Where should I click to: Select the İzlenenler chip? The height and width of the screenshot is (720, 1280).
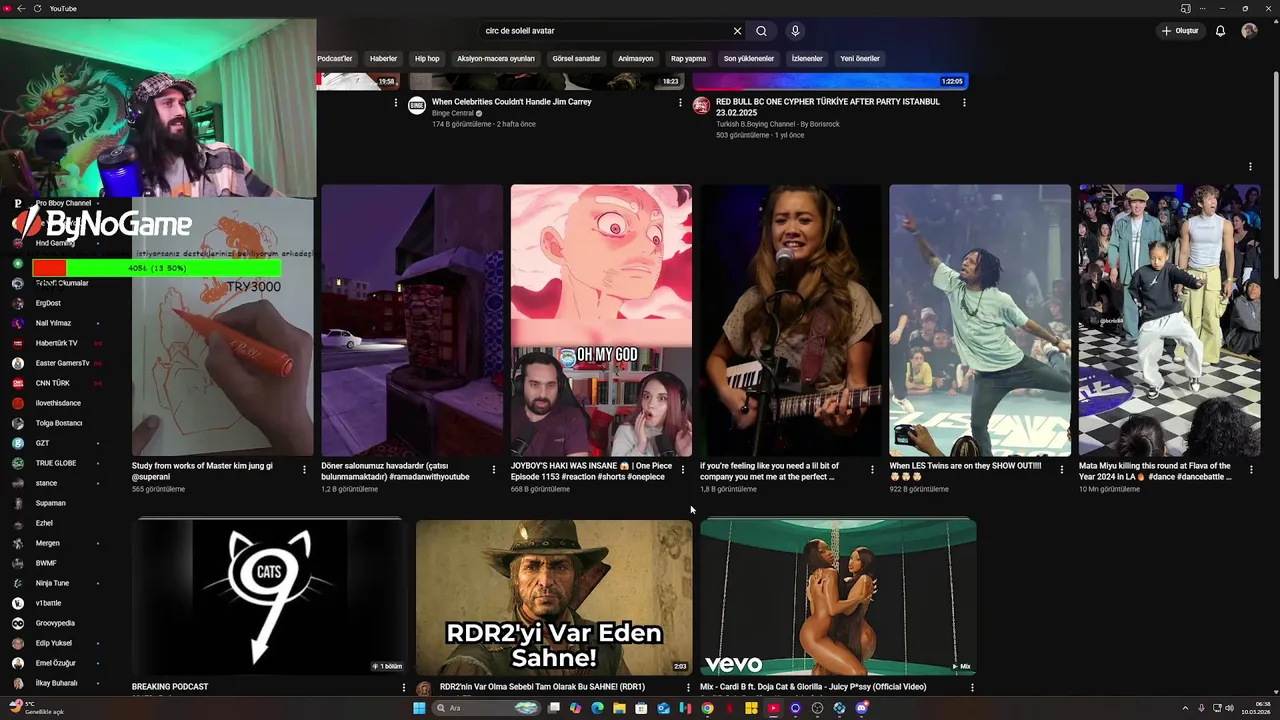click(807, 58)
